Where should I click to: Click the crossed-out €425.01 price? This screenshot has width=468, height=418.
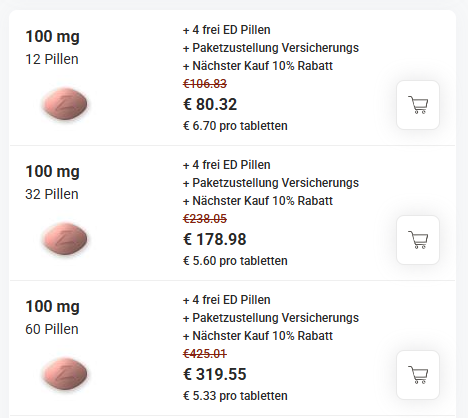tap(205, 354)
